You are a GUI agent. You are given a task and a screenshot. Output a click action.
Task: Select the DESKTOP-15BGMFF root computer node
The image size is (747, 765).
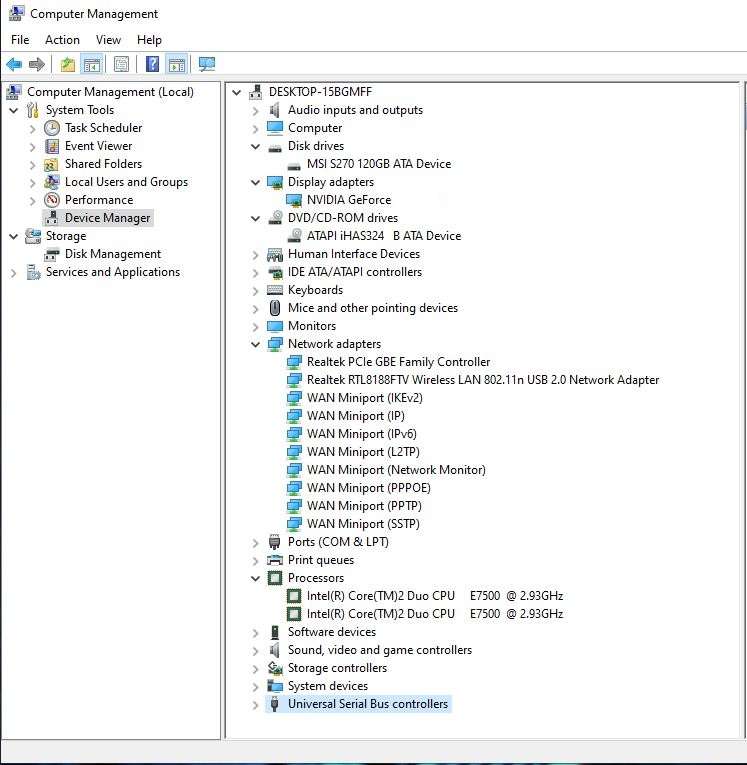click(x=320, y=92)
